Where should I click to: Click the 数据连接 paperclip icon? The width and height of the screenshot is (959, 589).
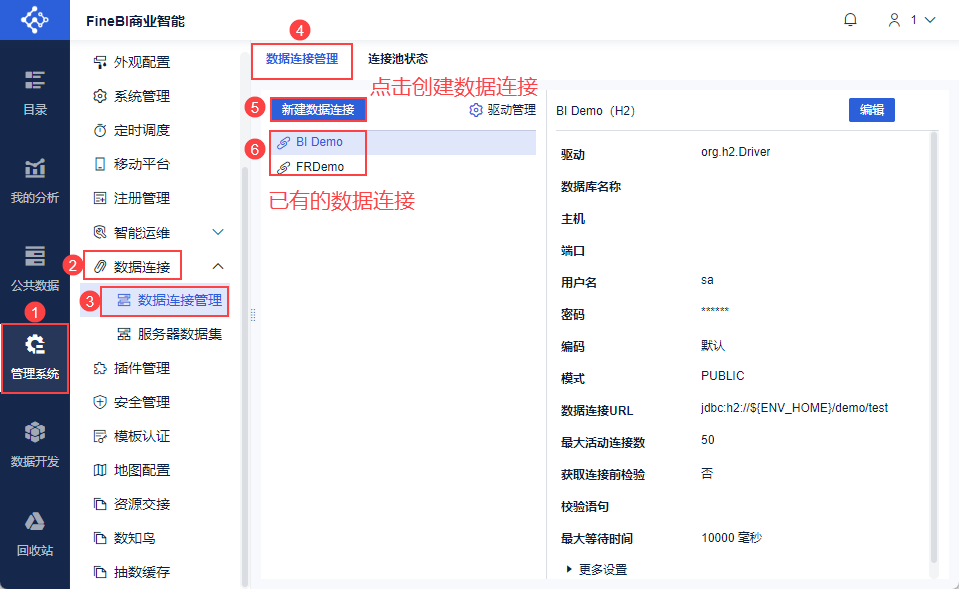click(x=100, y=267)
